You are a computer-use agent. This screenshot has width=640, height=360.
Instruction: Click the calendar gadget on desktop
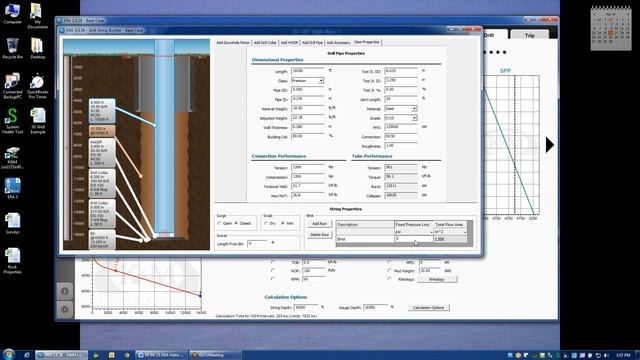tap(611, 28)
